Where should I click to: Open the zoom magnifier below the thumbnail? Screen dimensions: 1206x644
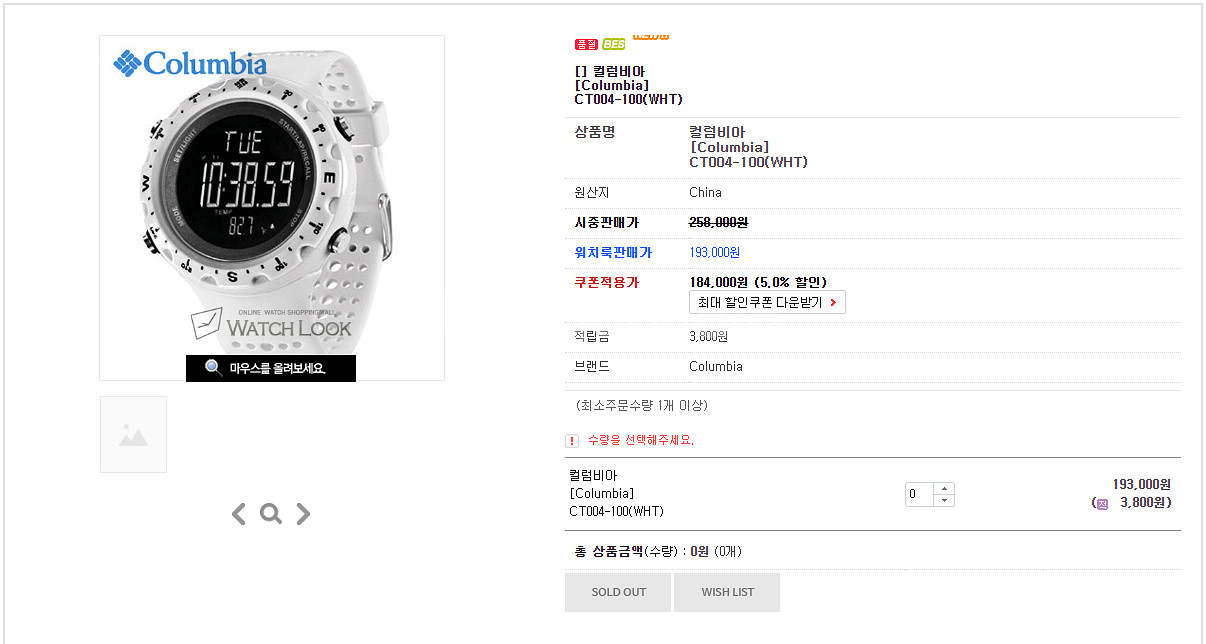(x=270, y=514)
